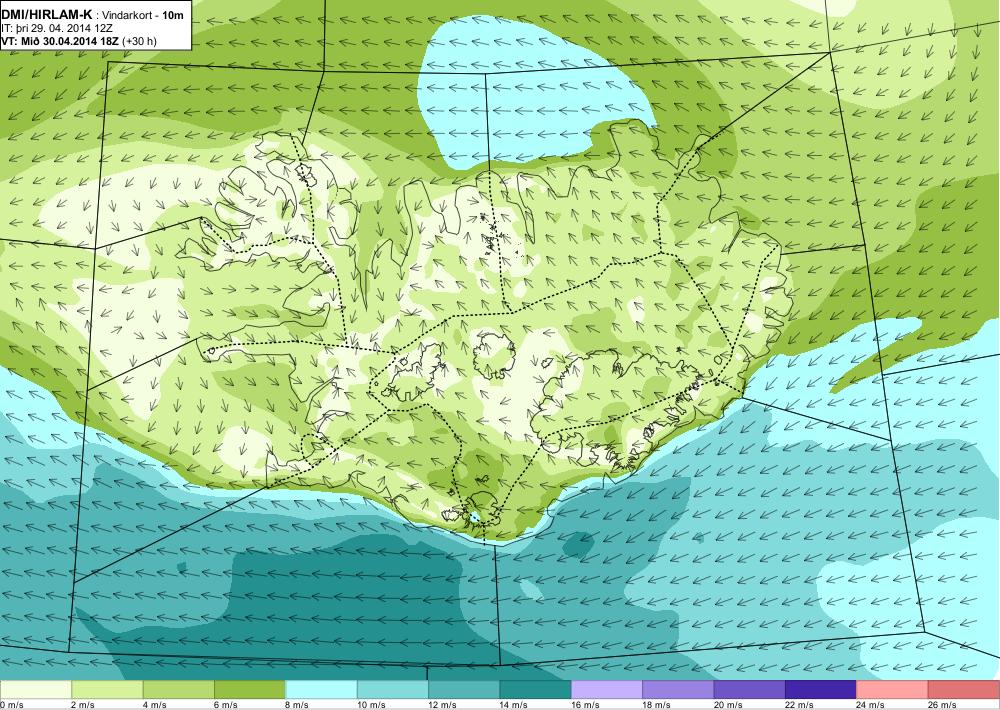Select the "8 m/s" legend label

point(298,705)
